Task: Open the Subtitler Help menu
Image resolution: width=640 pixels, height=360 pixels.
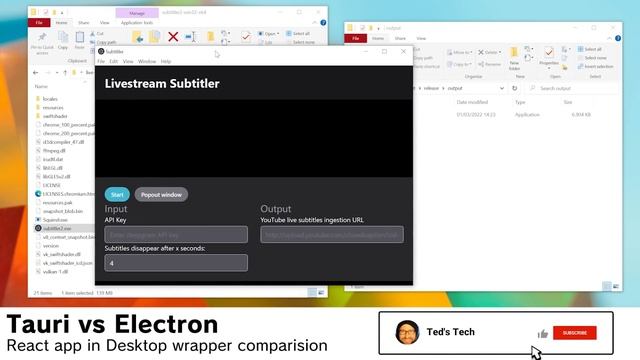Action: click(166, 61)
